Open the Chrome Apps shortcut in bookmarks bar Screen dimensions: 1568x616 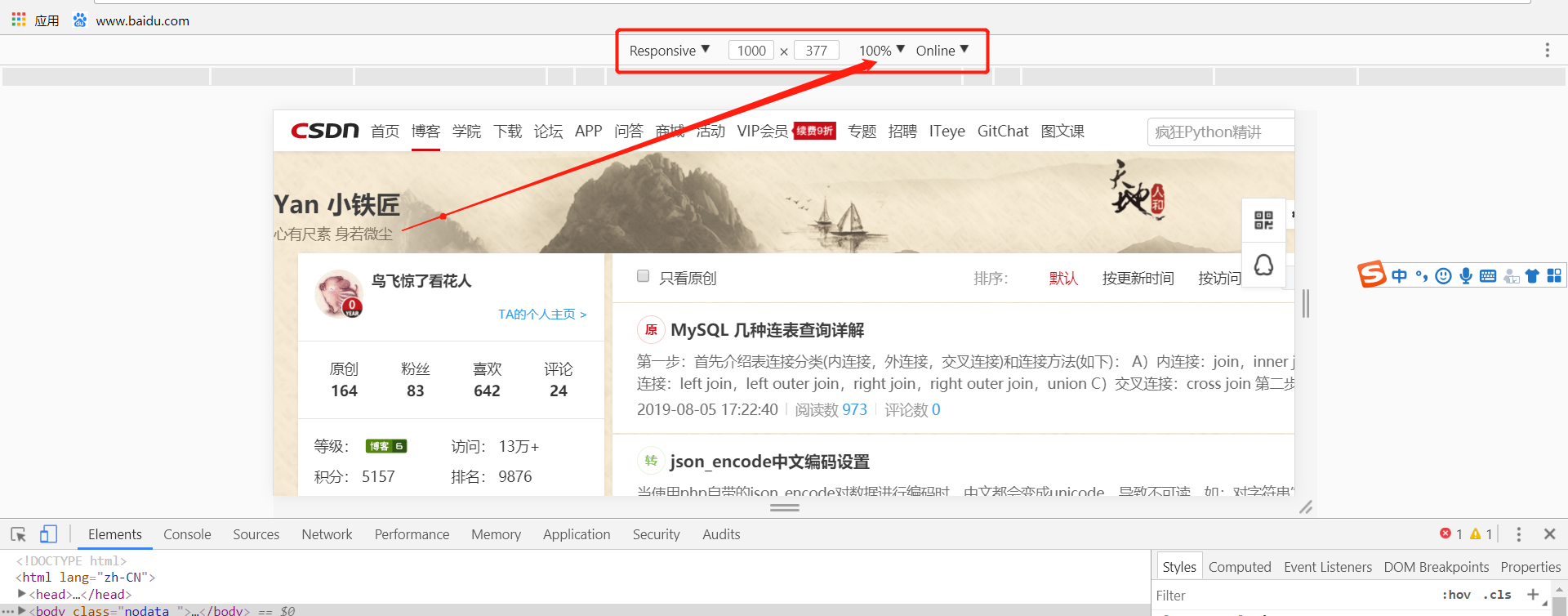tap(35, 20)
